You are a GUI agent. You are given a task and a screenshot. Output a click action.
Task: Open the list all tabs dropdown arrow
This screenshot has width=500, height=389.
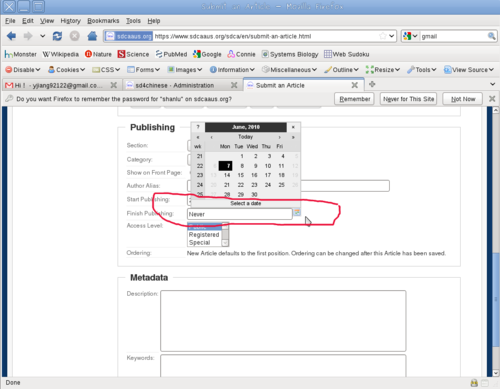(x=492, y=84)
